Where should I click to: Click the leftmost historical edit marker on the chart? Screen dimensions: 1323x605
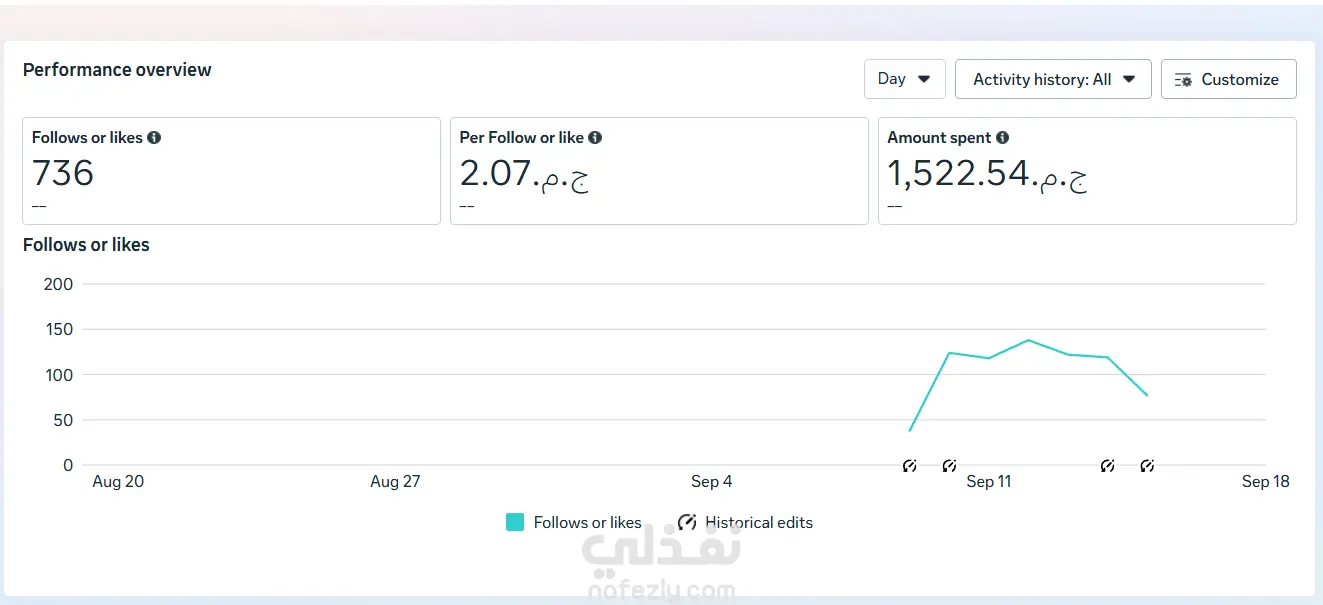[910, 466]
